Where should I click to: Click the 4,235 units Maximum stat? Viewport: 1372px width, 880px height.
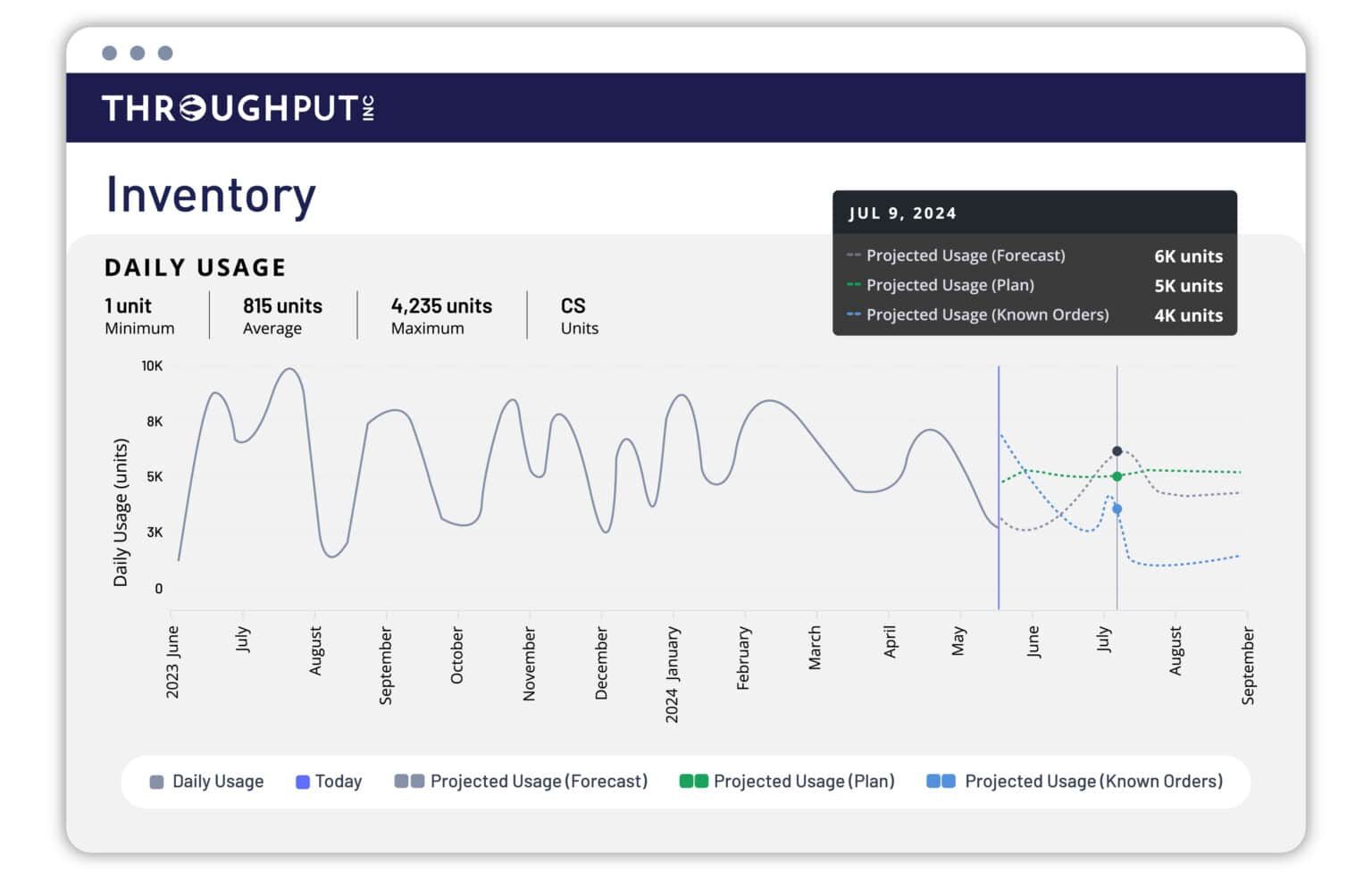click(x=441, y=315)
